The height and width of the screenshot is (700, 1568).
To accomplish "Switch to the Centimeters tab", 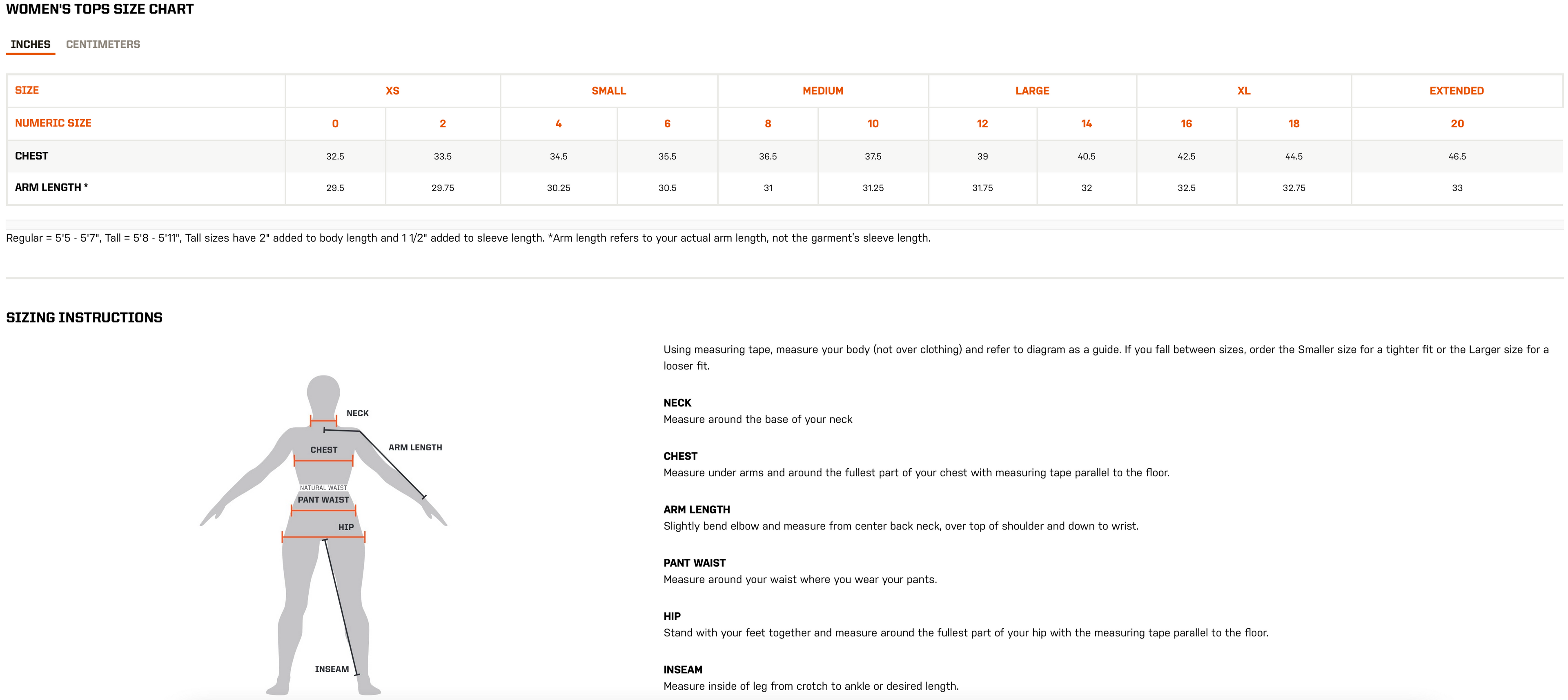I will coord(103,44).
